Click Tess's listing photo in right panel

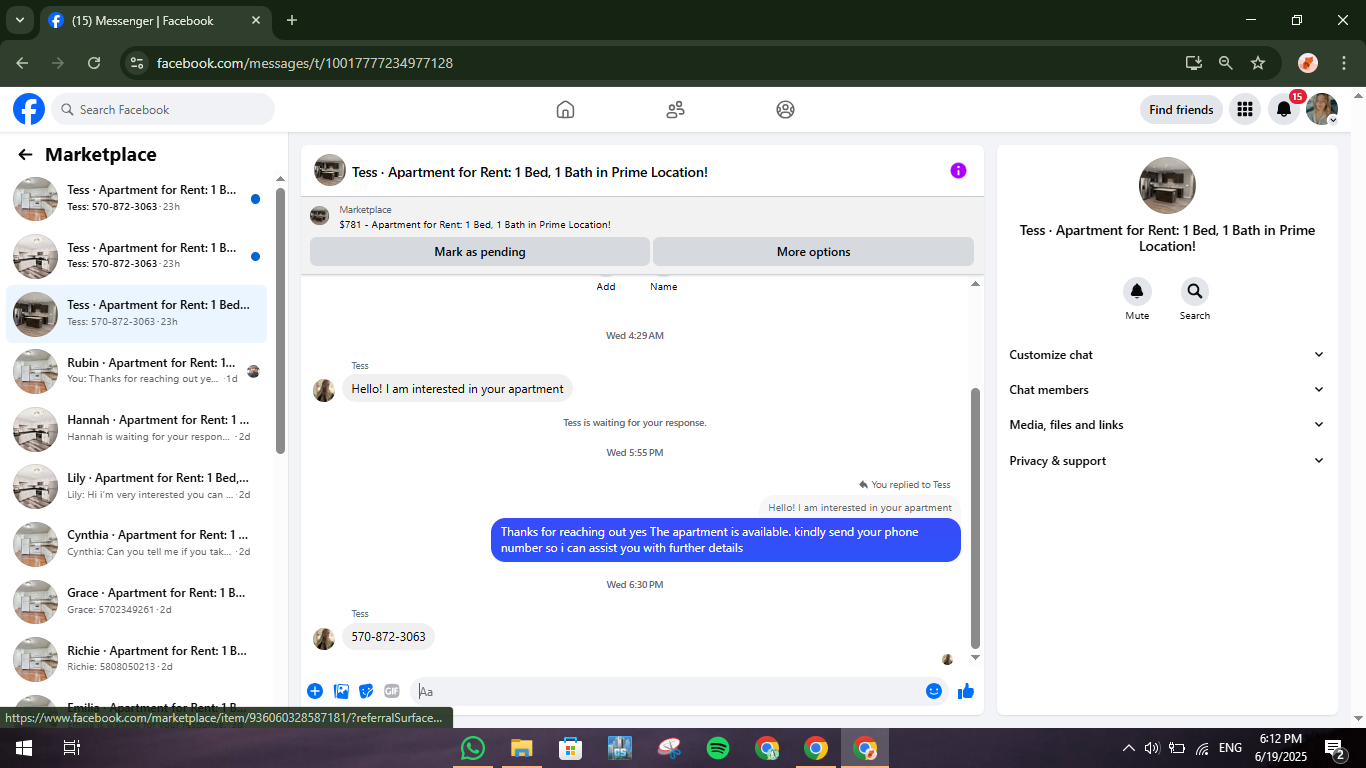click(1167, 185)
